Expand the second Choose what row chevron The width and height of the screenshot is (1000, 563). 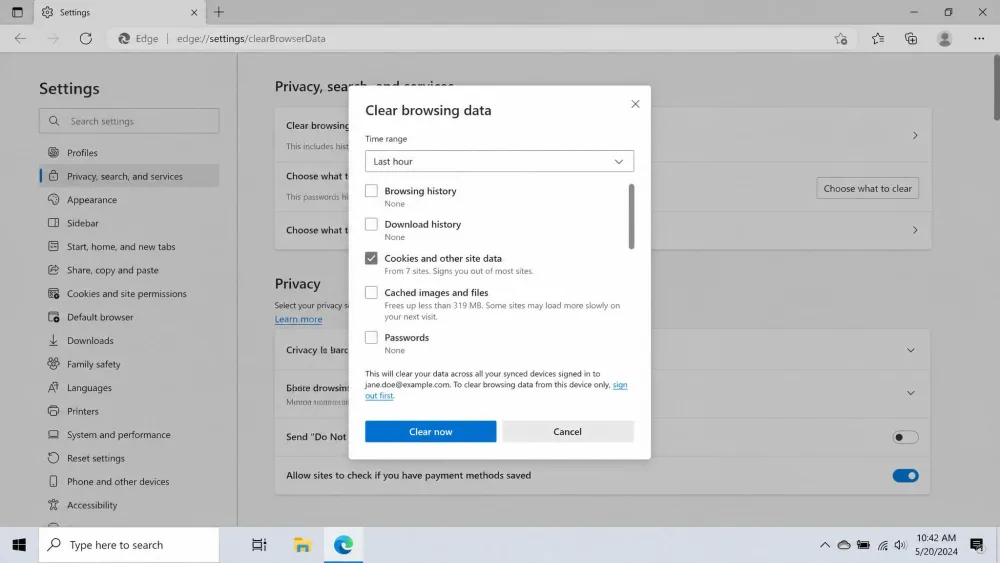point(915,230)
